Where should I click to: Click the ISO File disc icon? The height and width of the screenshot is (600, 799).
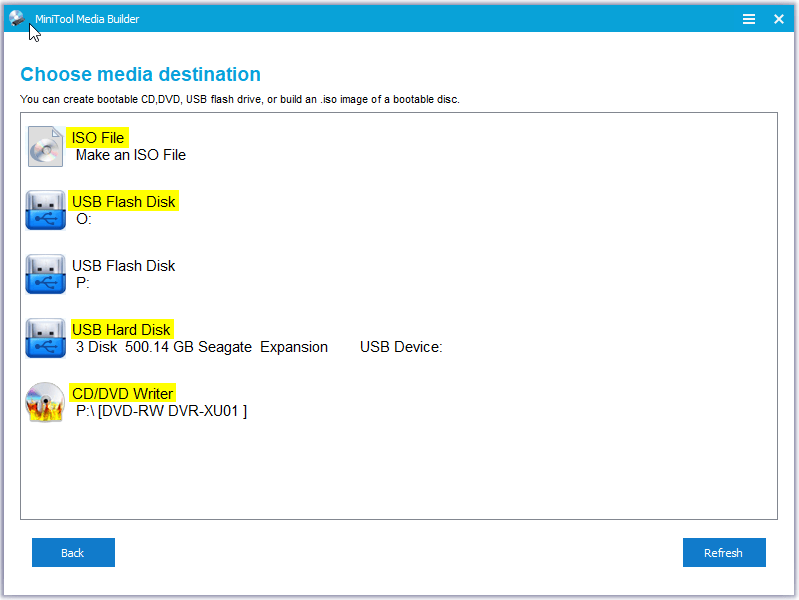coord(45,147)
